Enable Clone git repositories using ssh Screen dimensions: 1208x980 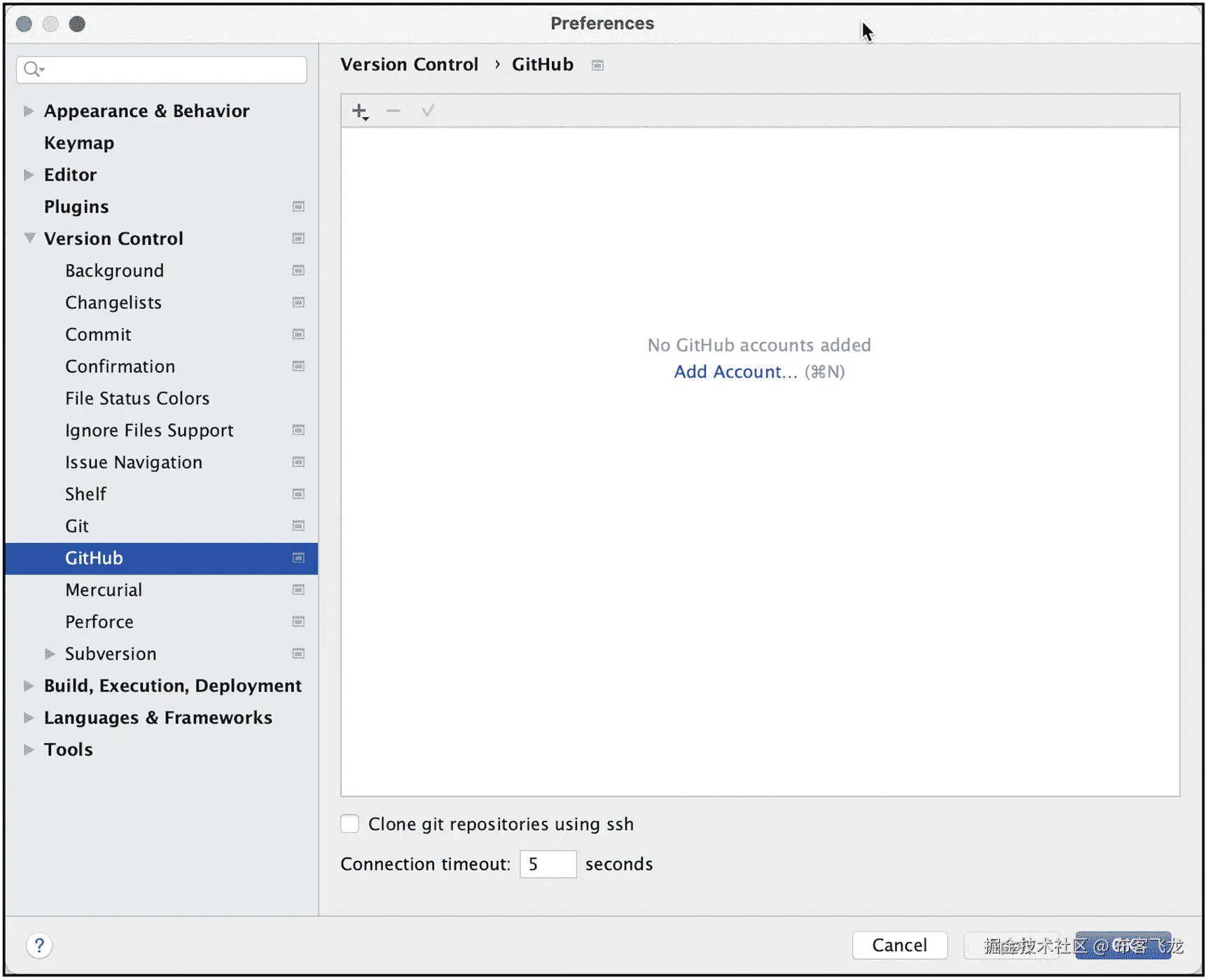[x=350, y=824]
